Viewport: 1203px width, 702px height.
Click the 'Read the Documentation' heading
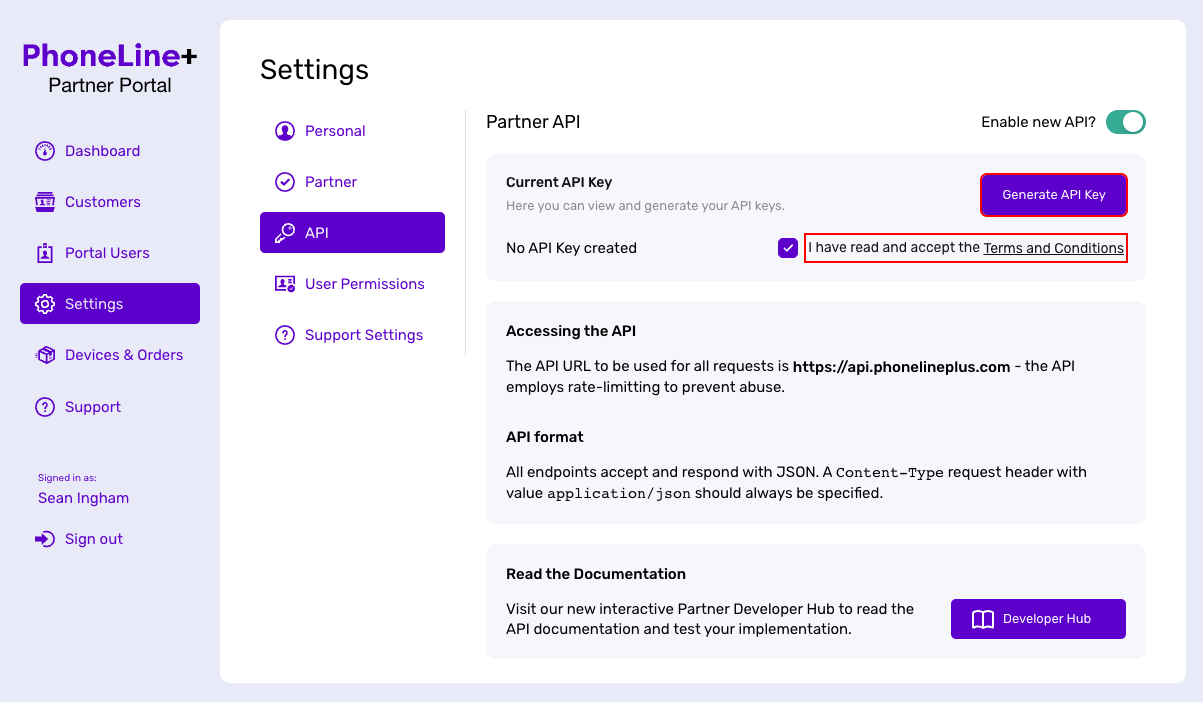[x=596, y=574]
